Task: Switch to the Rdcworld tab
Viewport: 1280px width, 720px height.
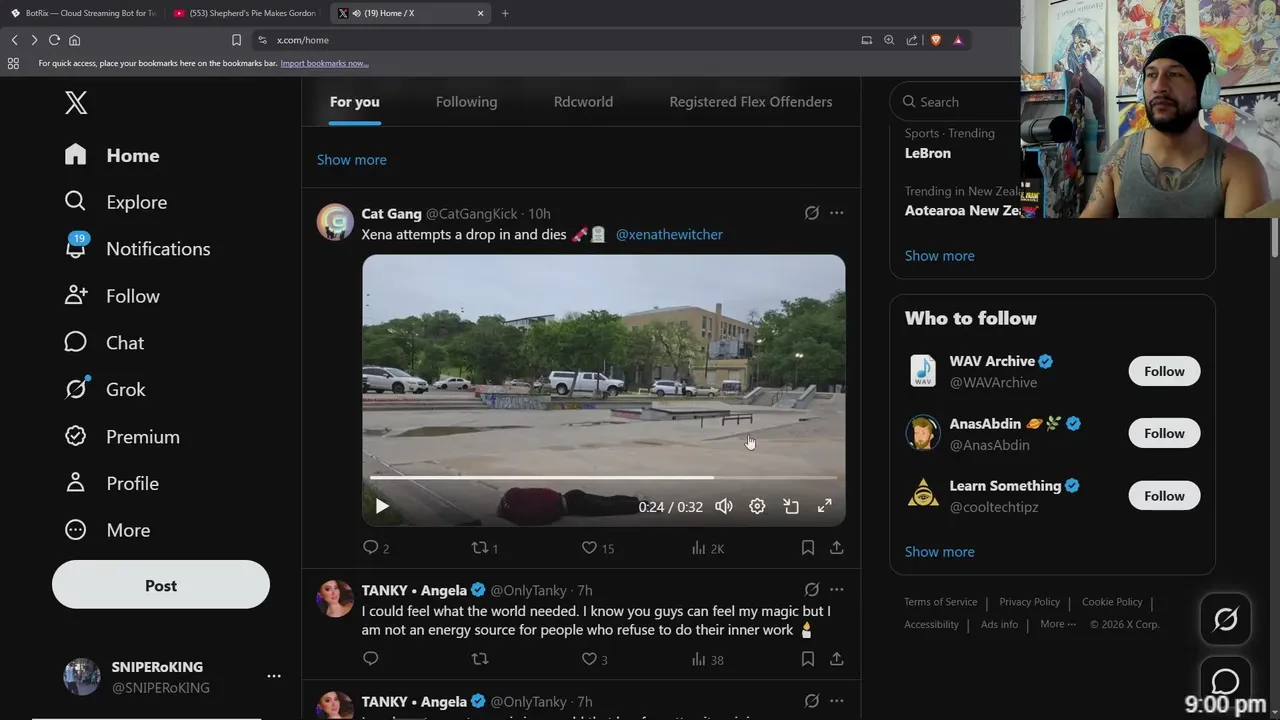Action: pos(583,102)
